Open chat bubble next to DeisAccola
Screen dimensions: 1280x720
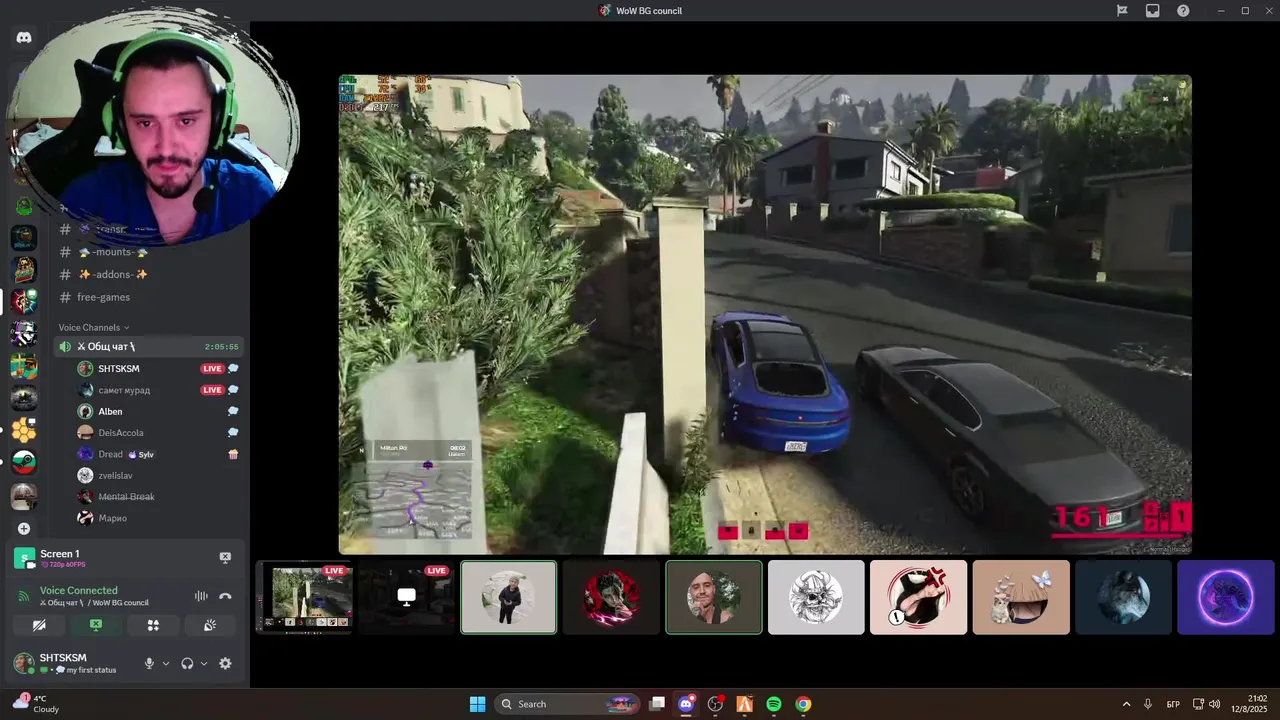click(x=233, y=433)
